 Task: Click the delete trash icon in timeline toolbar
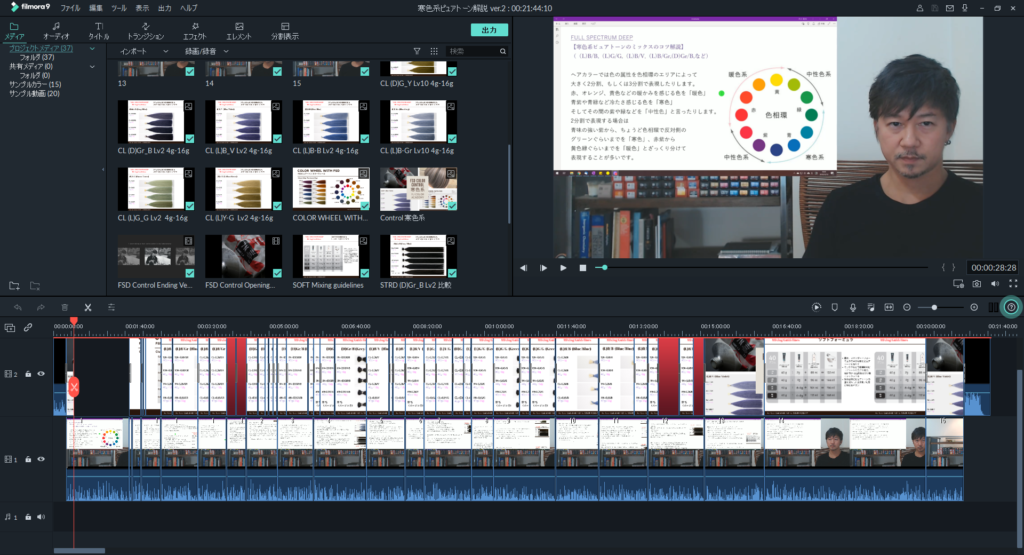65,307
